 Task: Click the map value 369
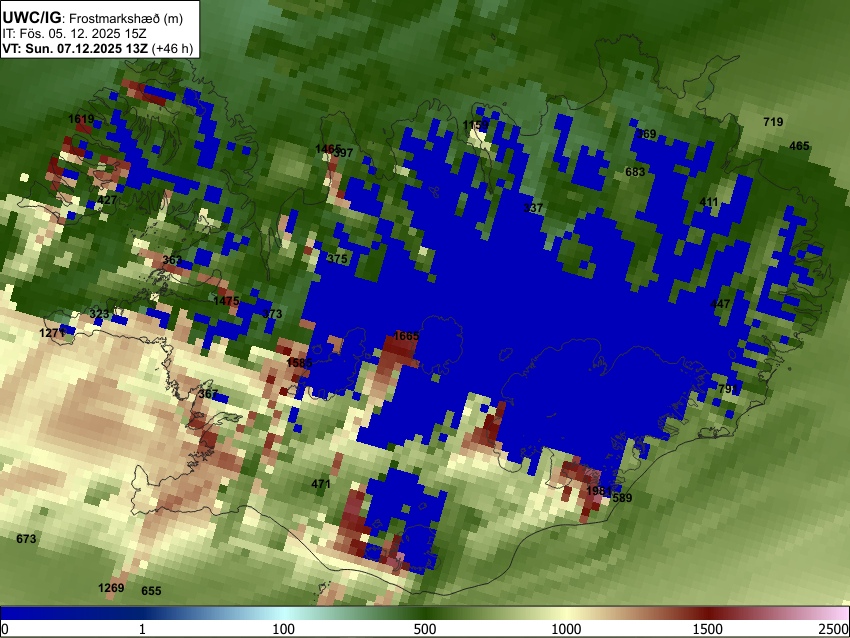(x=646, y=134)
